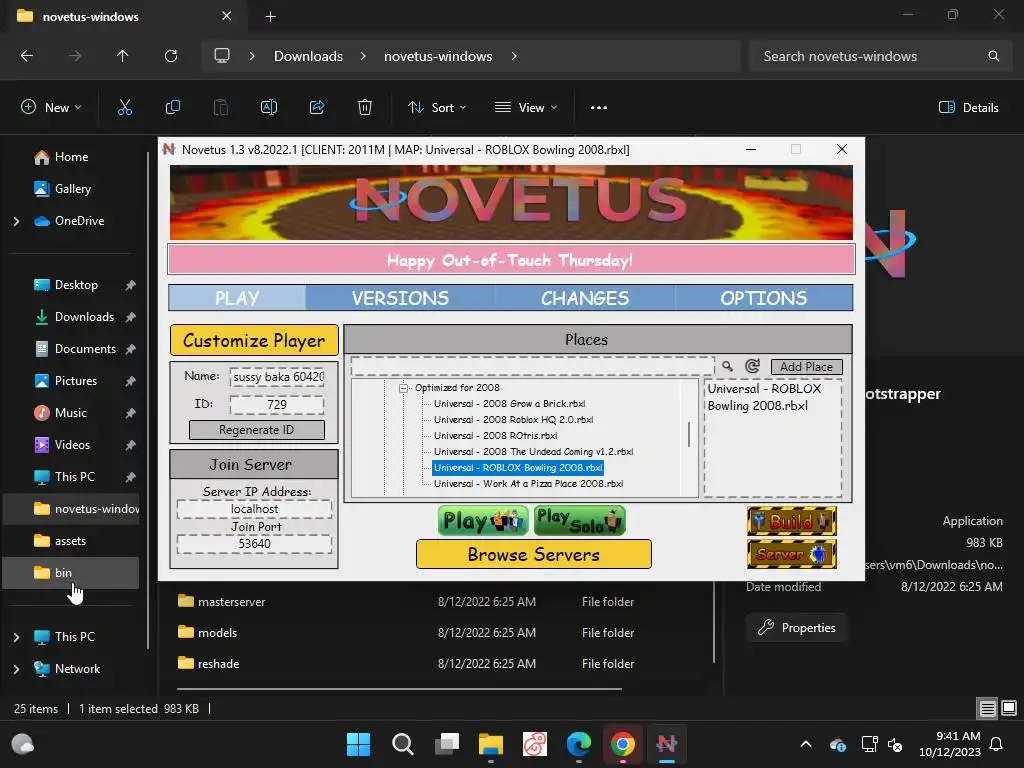Refresh the Novetus places list
The height and width of the screenshot is (768, 1024).
752,366
